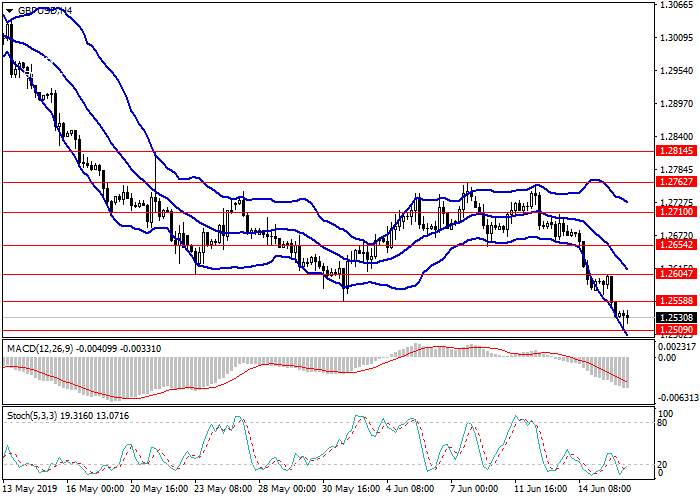The height and width of the screenshot is (500, 700).
Task: Click the 1.30665 value on the price scale
Action: pos(676,5)
